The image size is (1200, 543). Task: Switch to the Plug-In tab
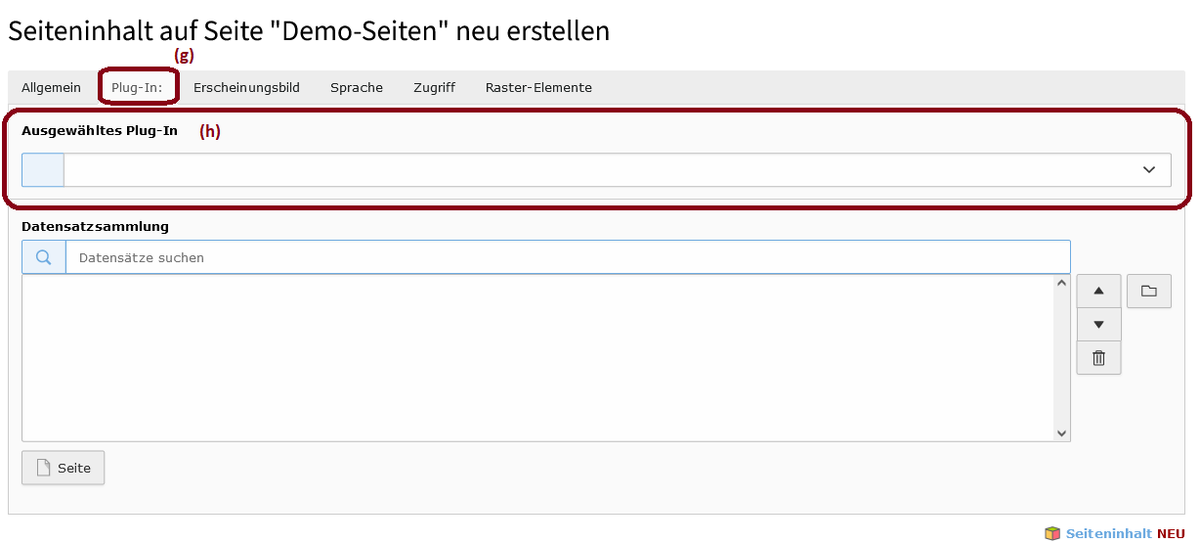[x=138, y=87]
